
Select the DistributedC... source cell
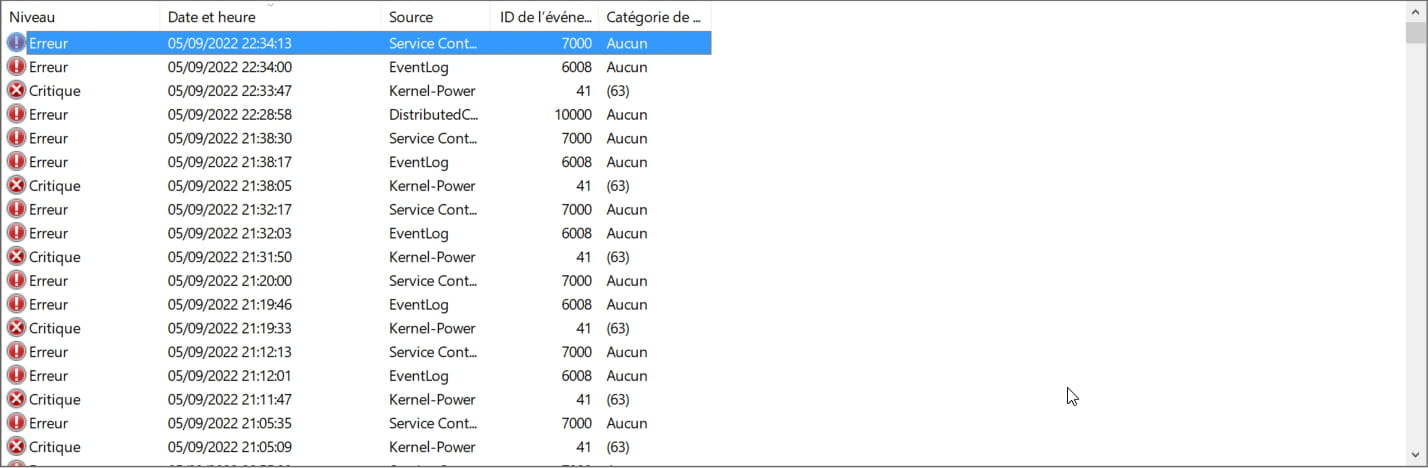(x=434, y=114)
